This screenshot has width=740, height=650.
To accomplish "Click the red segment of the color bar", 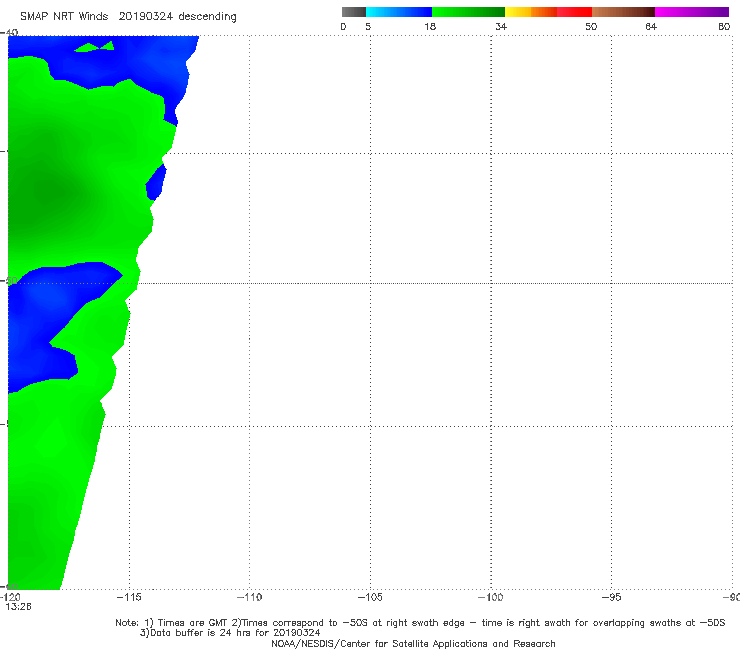I will point(574,12).
